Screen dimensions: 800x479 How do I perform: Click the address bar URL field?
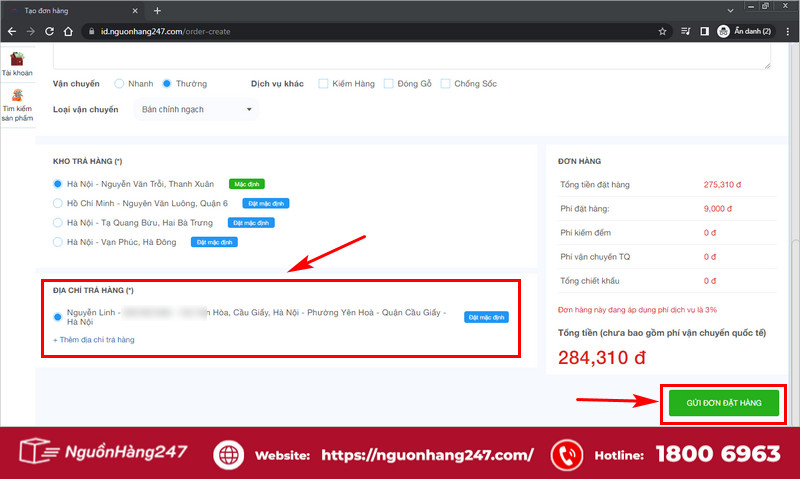372,31
